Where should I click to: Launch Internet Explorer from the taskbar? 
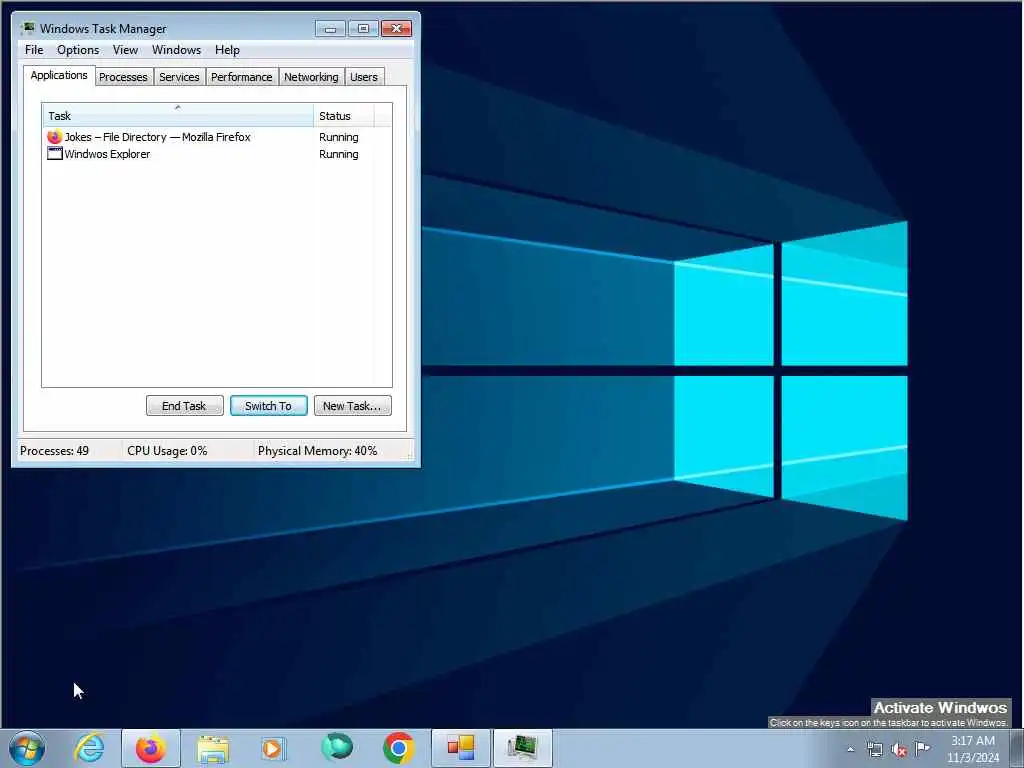point(89,748)
